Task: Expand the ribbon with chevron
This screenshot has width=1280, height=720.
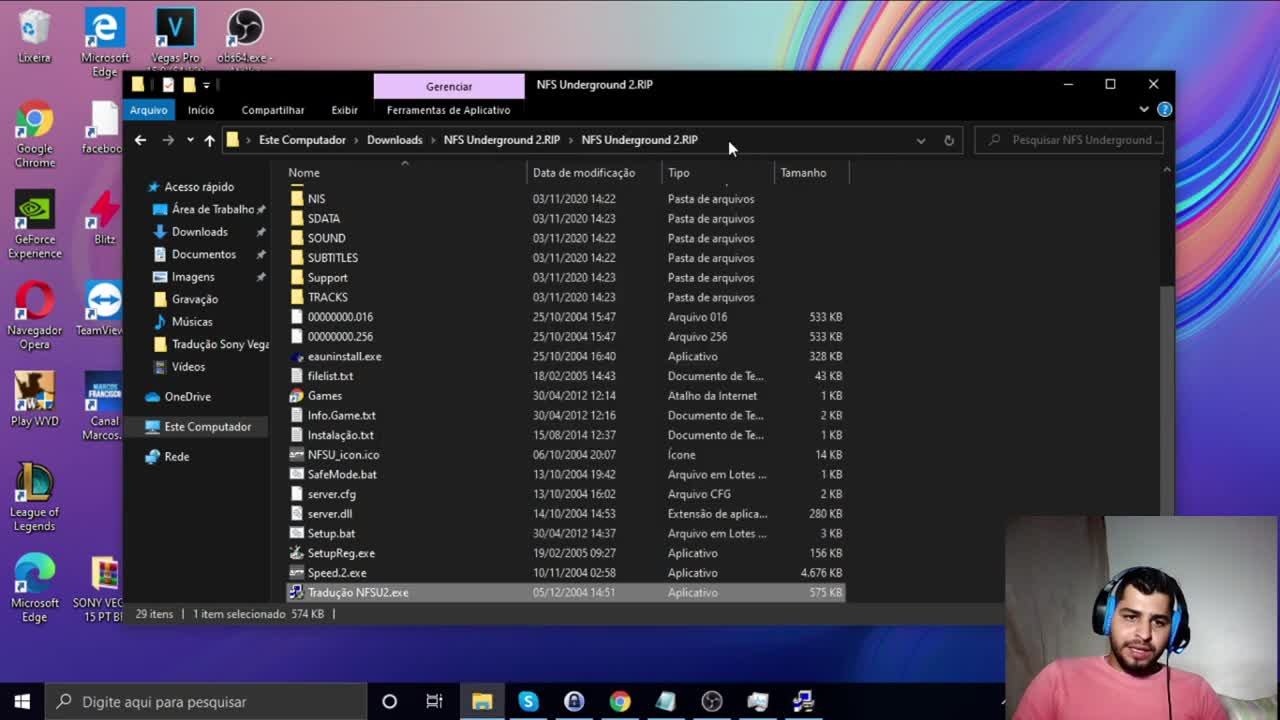Action: coord(1144,110)
